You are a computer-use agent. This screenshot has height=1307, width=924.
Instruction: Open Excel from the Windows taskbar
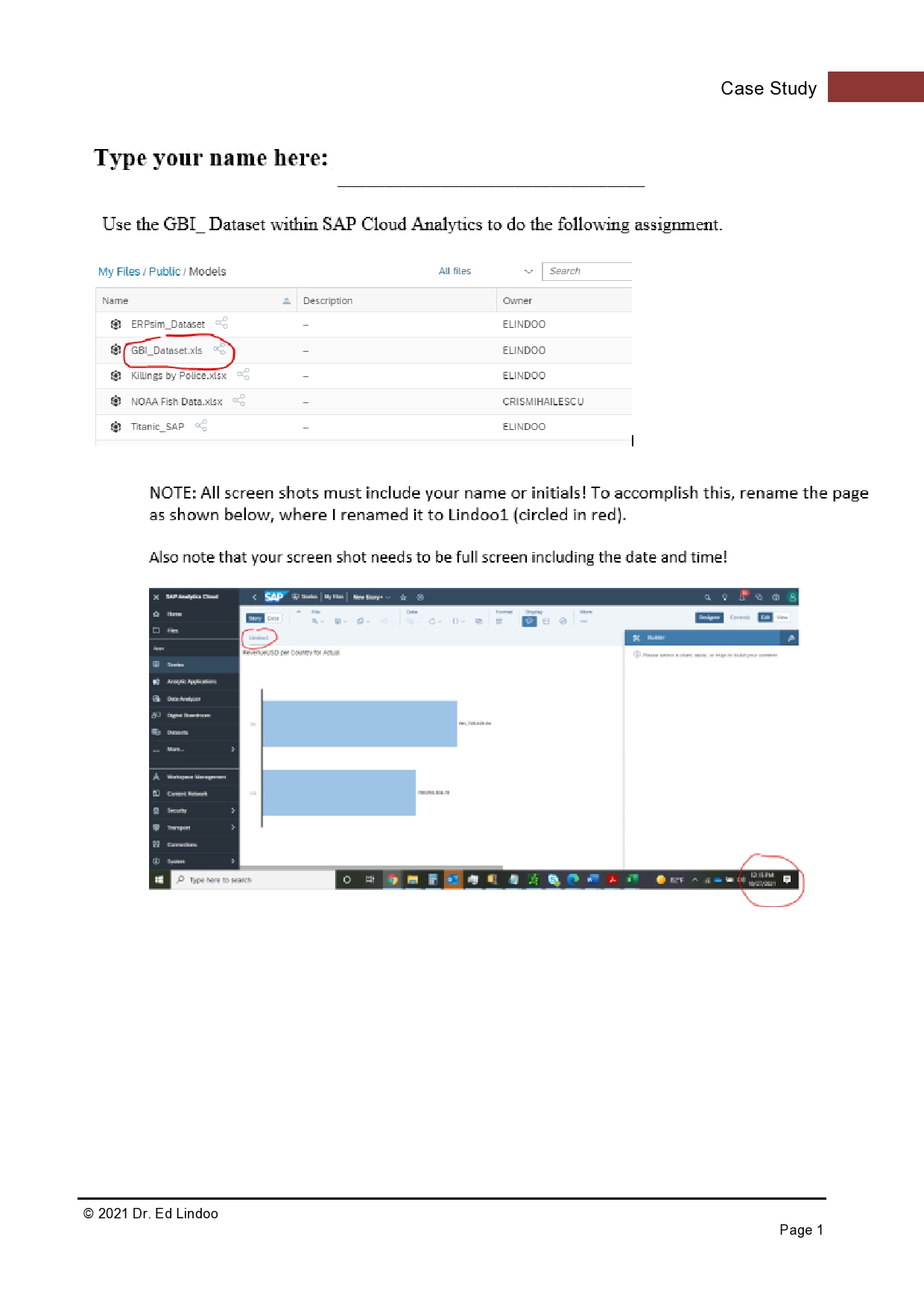[x=633, y=879]
